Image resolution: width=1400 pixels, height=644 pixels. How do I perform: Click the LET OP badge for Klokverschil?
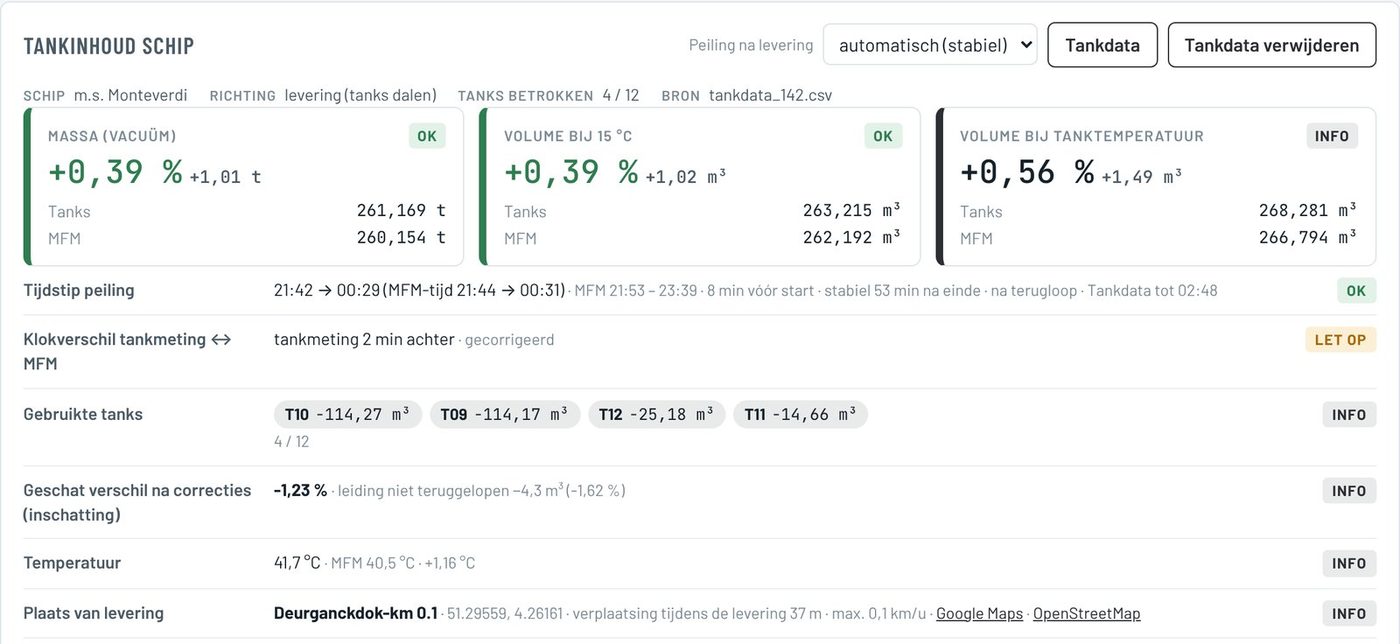pyautogui.click(x=1340, y=339)
